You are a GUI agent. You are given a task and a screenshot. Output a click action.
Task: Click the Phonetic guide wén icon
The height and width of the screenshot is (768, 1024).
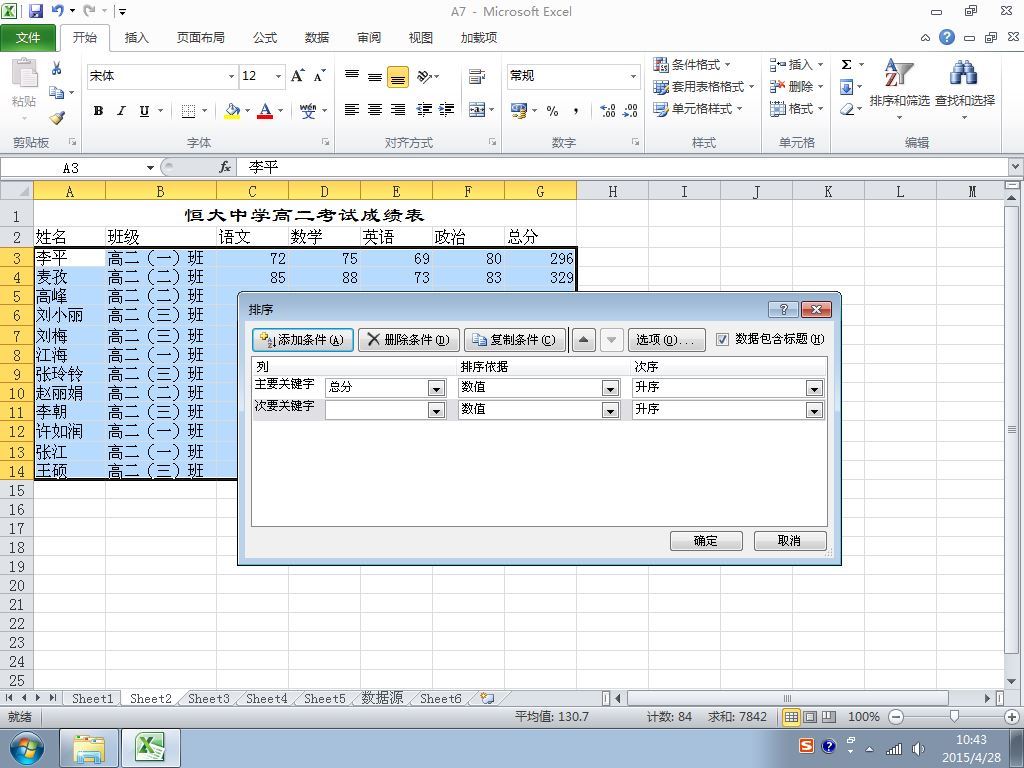click(x=308, y=111)
